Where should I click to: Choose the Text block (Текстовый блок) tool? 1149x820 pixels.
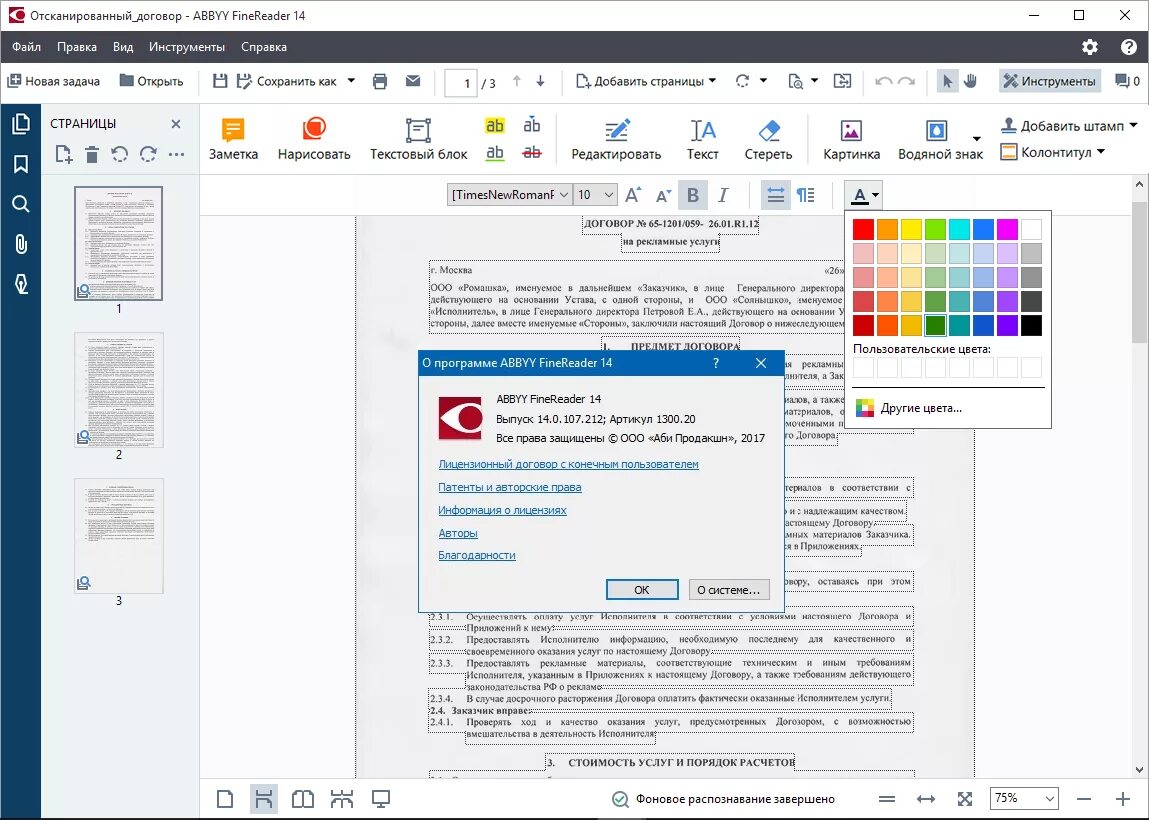click(x=418, y=139)
